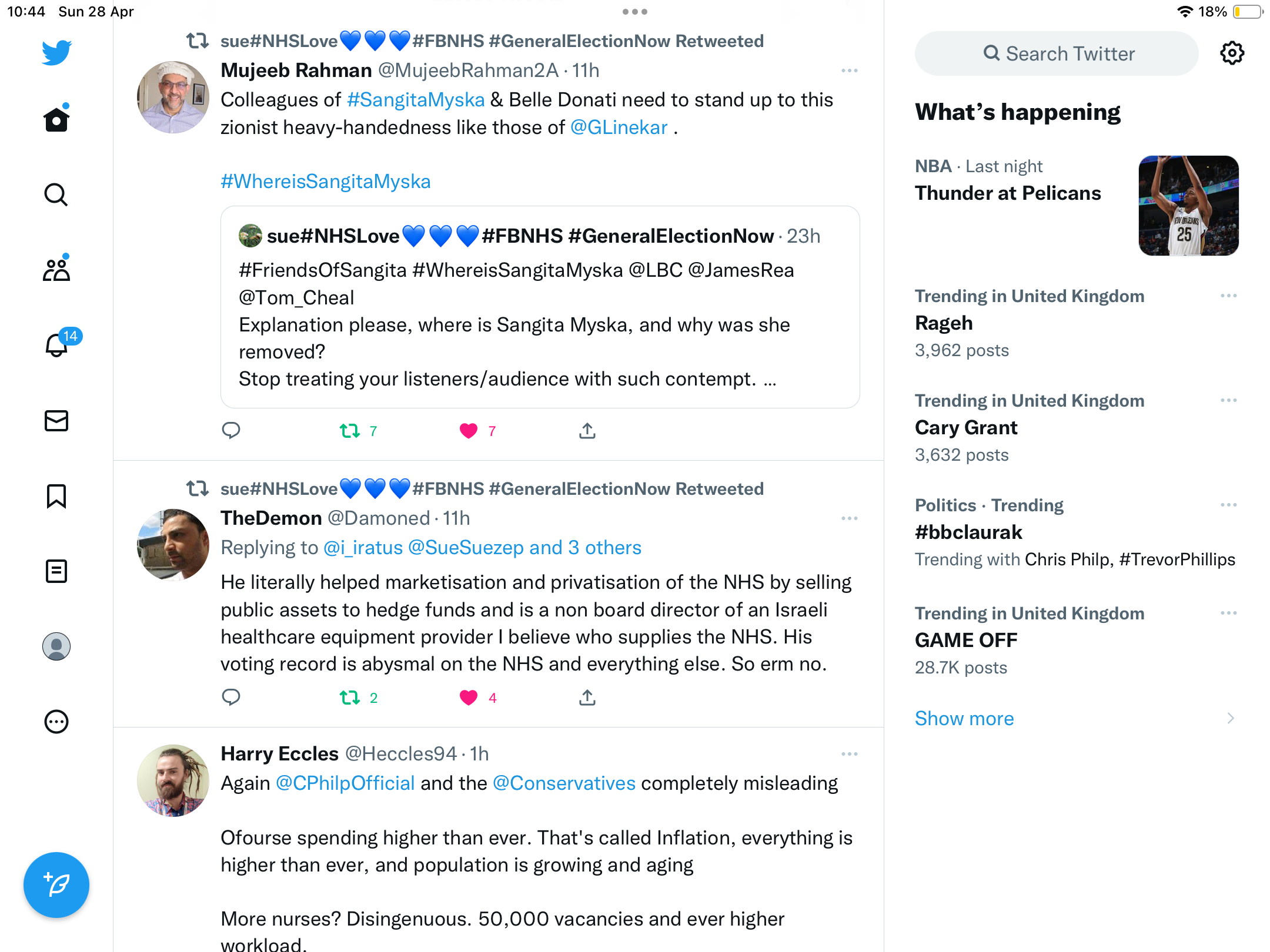Open Messages envelope icon
The image size is (1270, 952).
(56, 421)
